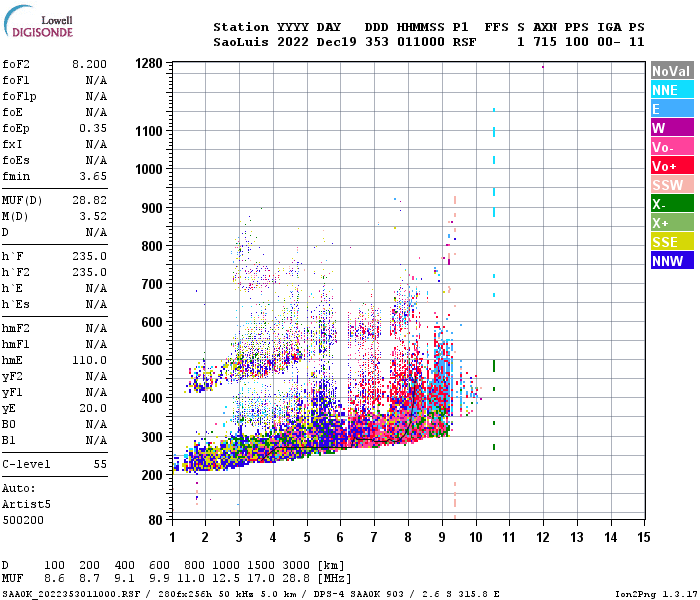Click the SaoLuis station name

point(241,42)
